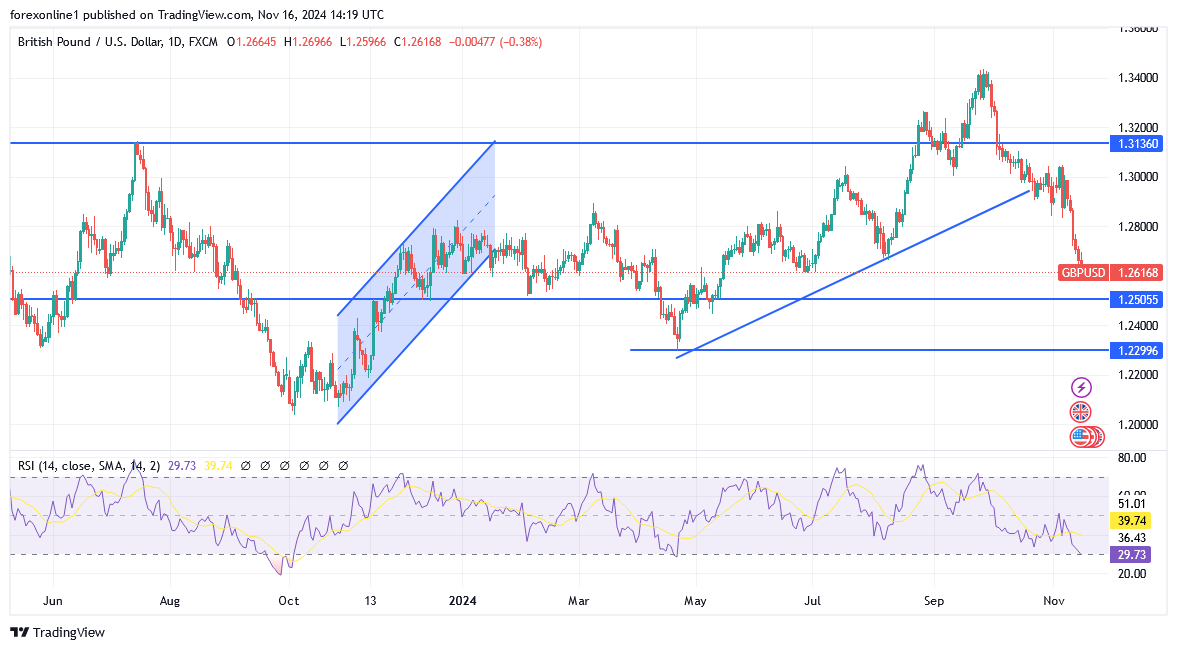Click the RSI (14, close, SMA, 14, 2) legend
Viewport: 1177px width, 650px height.
89,466
